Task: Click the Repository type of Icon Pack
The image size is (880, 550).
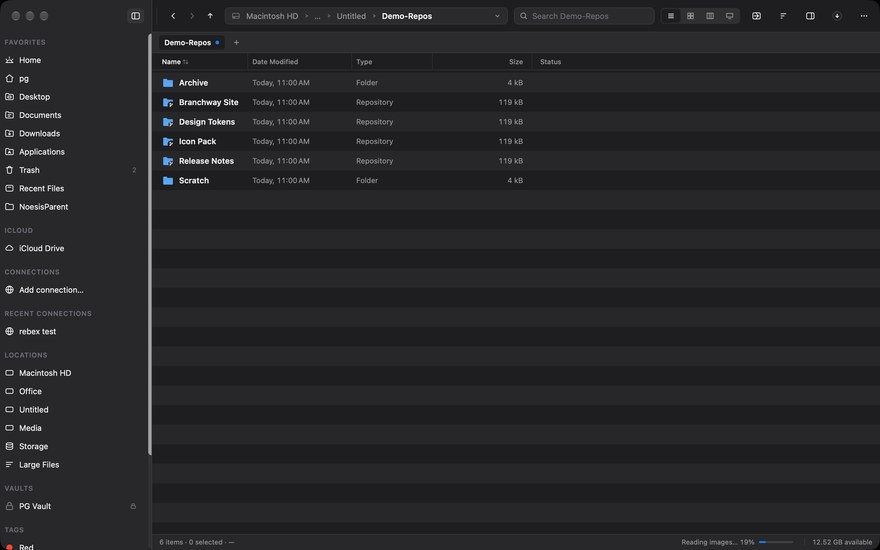Action: [374, 141]
